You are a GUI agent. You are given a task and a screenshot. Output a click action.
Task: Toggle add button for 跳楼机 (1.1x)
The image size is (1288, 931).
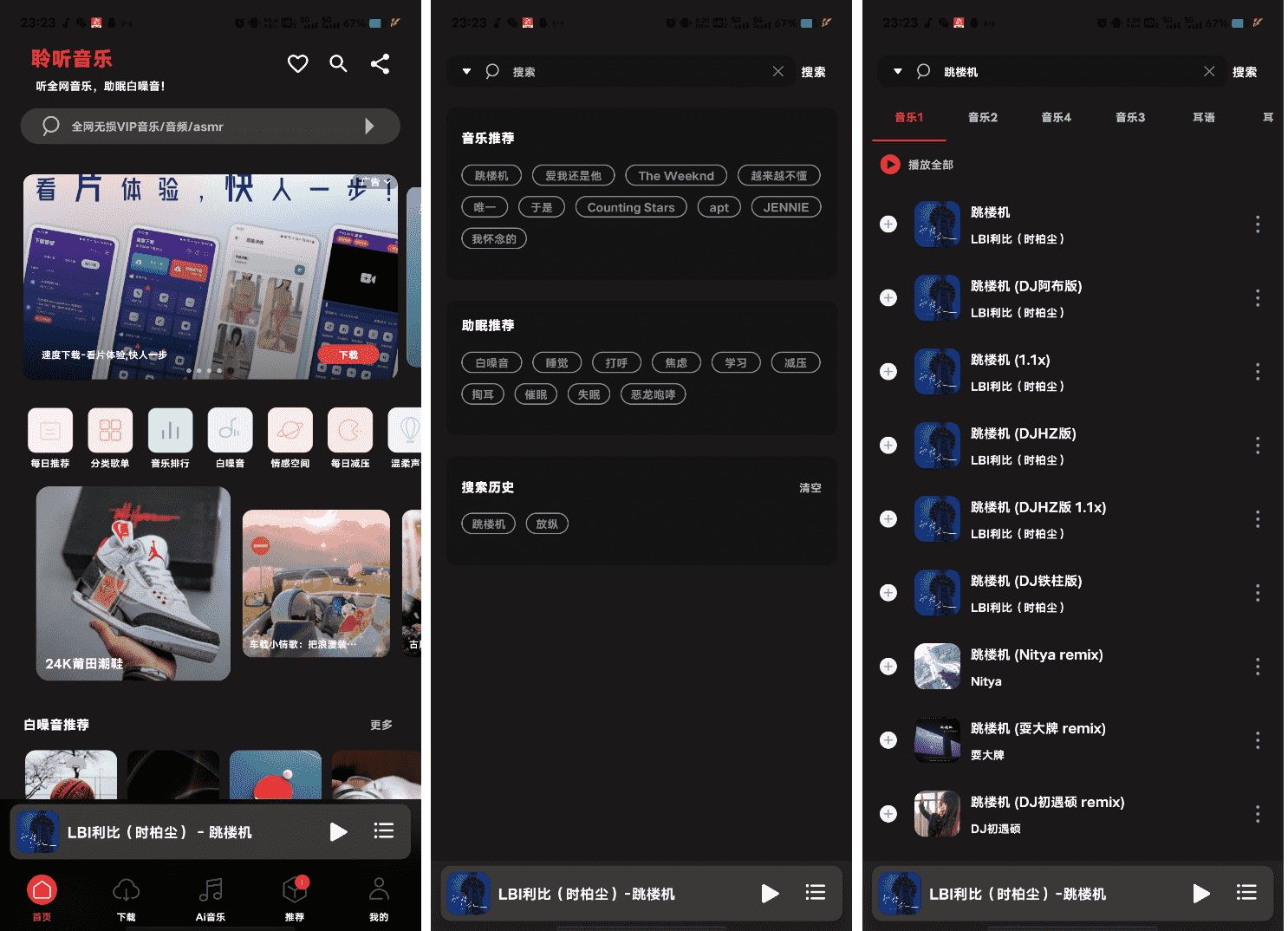click(x=888, y=372)
